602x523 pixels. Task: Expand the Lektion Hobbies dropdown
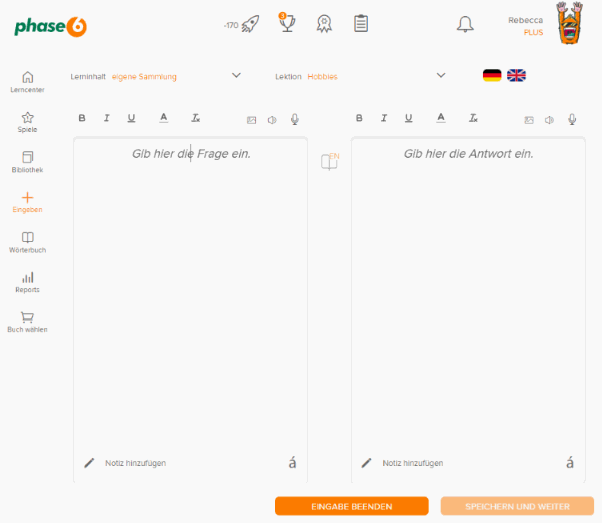tap(440, 75)
